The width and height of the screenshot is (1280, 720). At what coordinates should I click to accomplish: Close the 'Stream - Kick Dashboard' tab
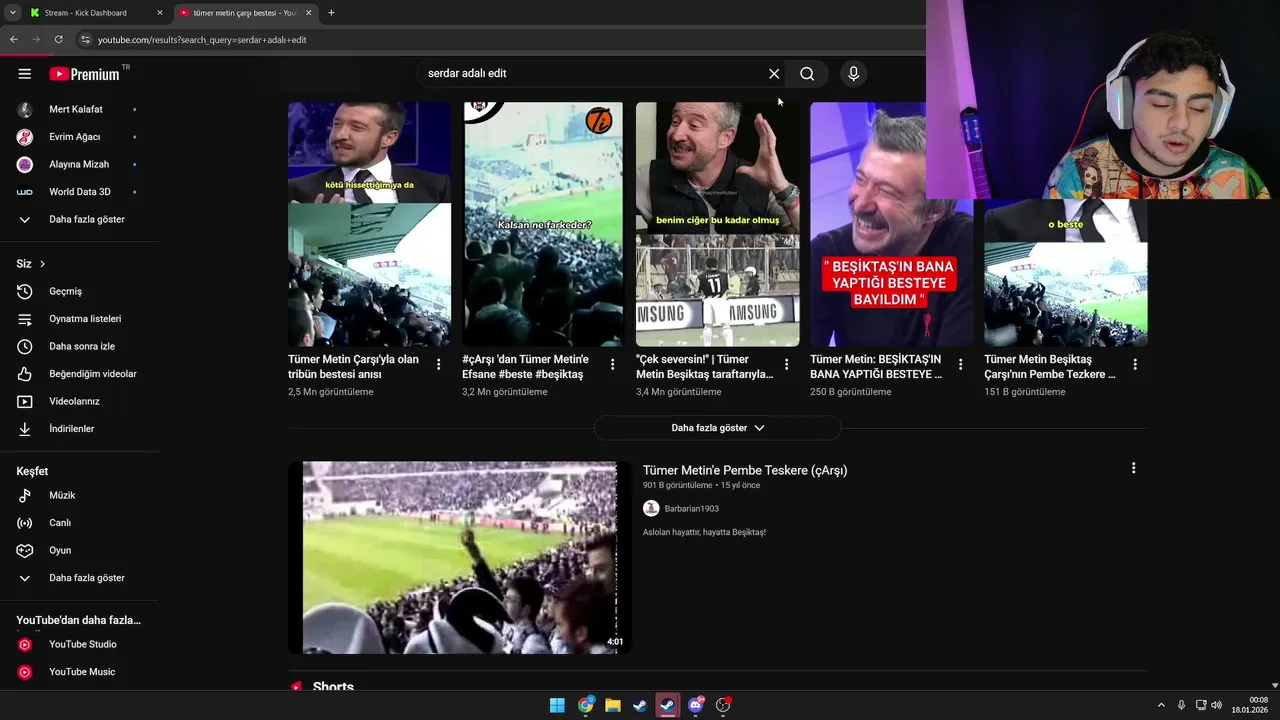(x=160, y=13)
